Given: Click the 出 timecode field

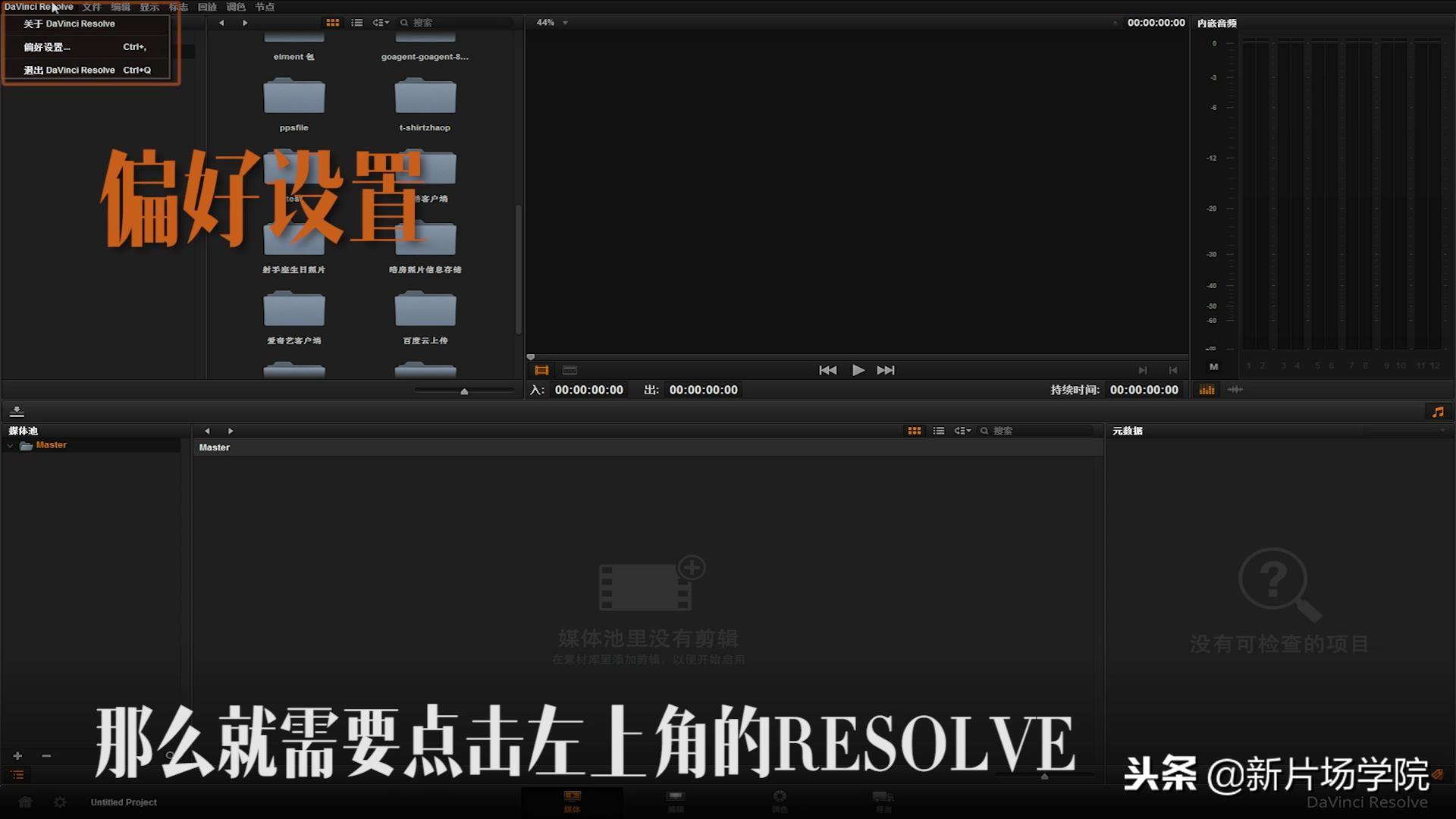Looking at the screenshot, I should point(703,390).
